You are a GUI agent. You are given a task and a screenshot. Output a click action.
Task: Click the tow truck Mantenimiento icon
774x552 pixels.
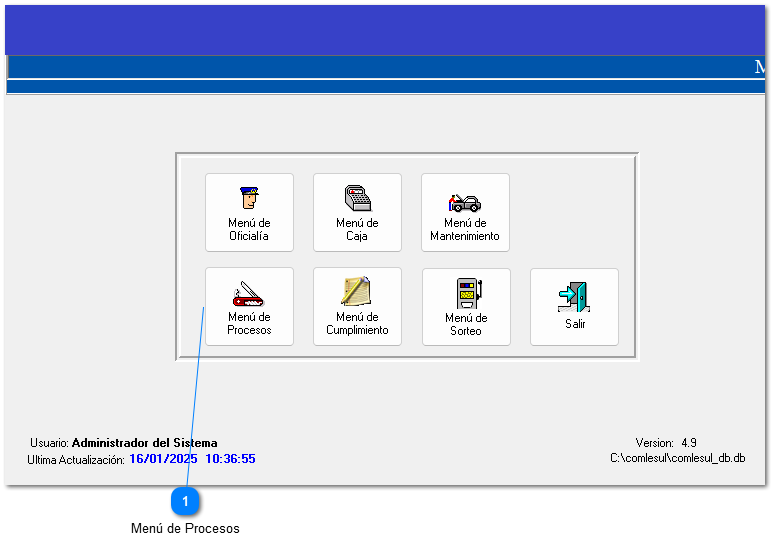coord(465,200)
